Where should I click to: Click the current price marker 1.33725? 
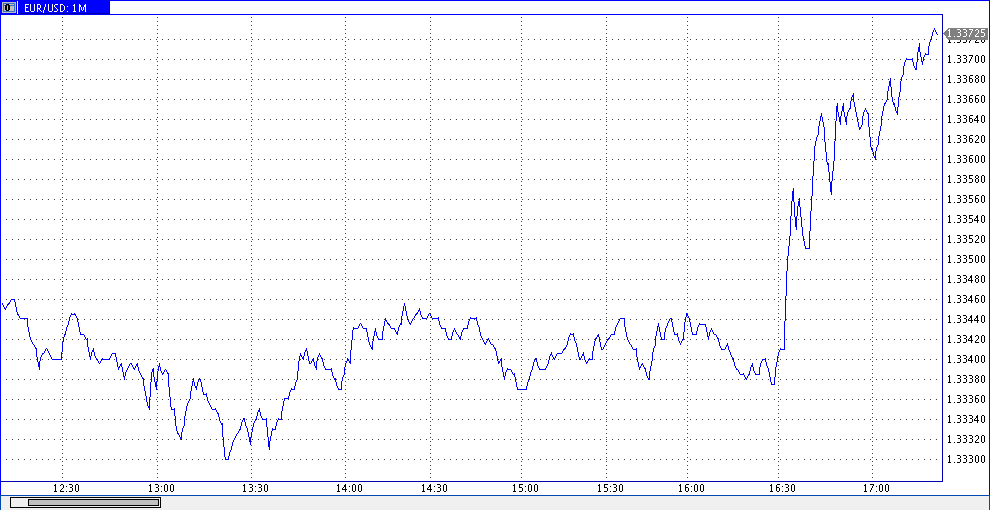tap(966, 33)
